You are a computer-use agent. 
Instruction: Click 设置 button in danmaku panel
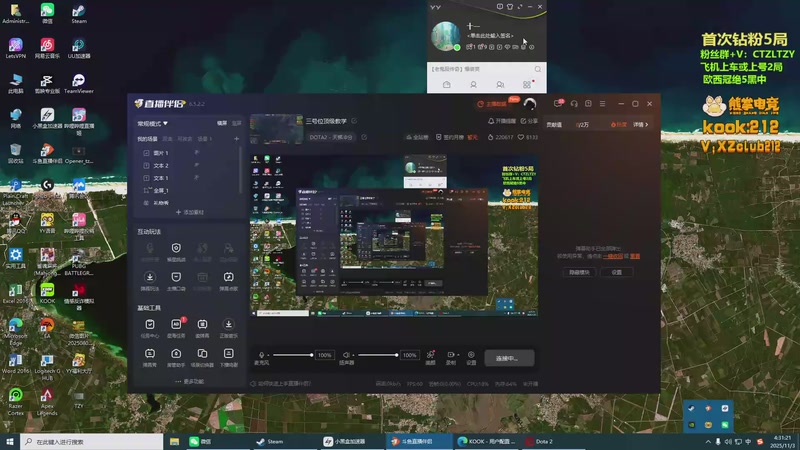(617, 272)
